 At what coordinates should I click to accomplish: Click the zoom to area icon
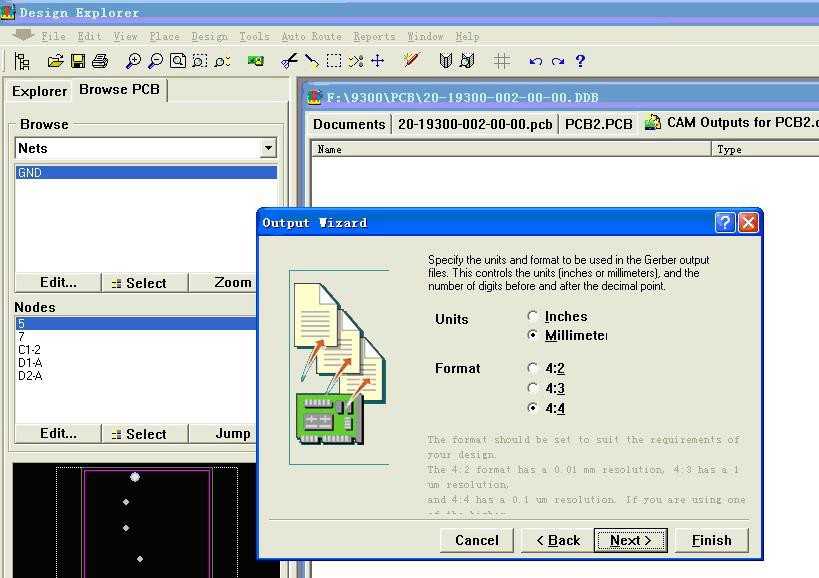coord(200,61)
